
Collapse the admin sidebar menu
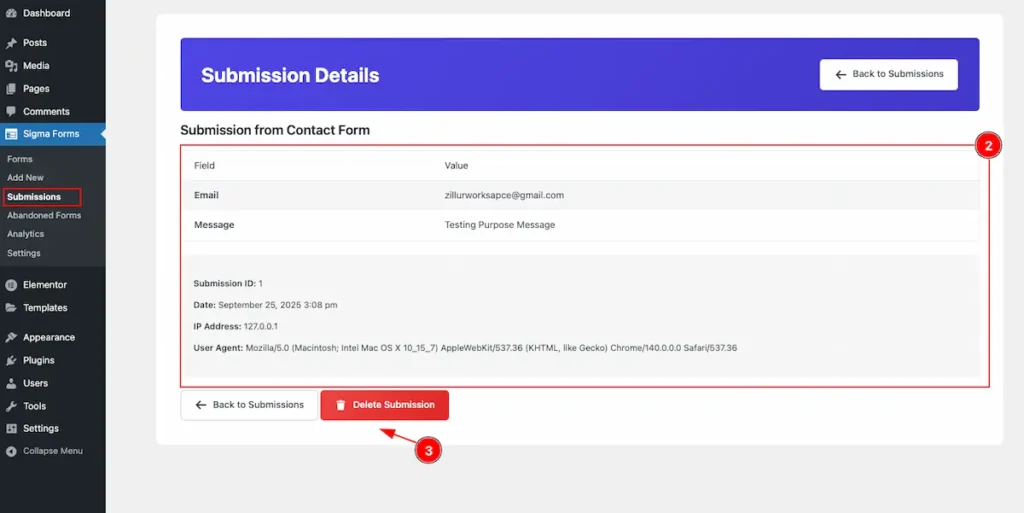pyautogui.click(x=52, y=451)
